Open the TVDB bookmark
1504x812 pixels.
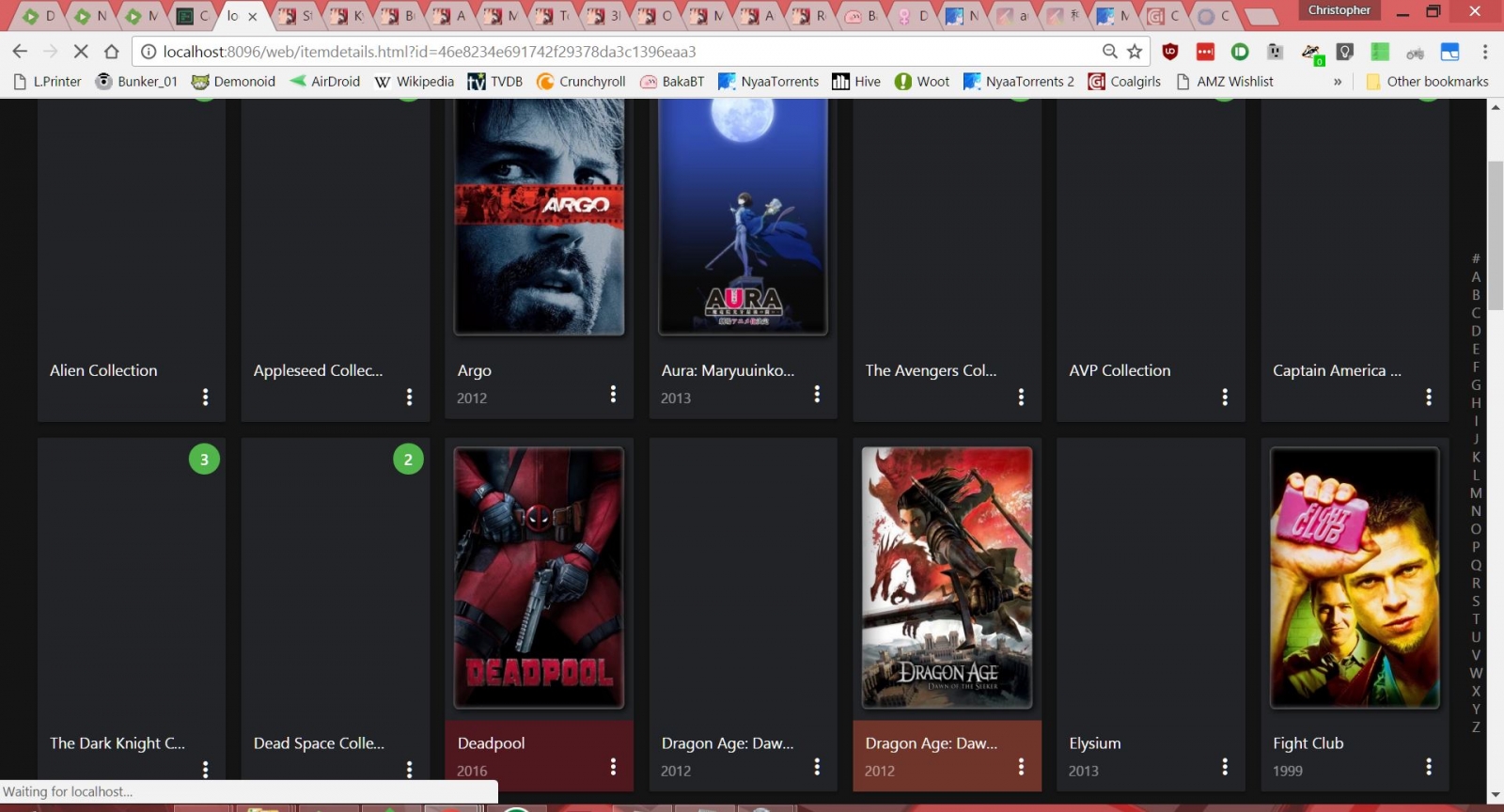pos(495,82)
